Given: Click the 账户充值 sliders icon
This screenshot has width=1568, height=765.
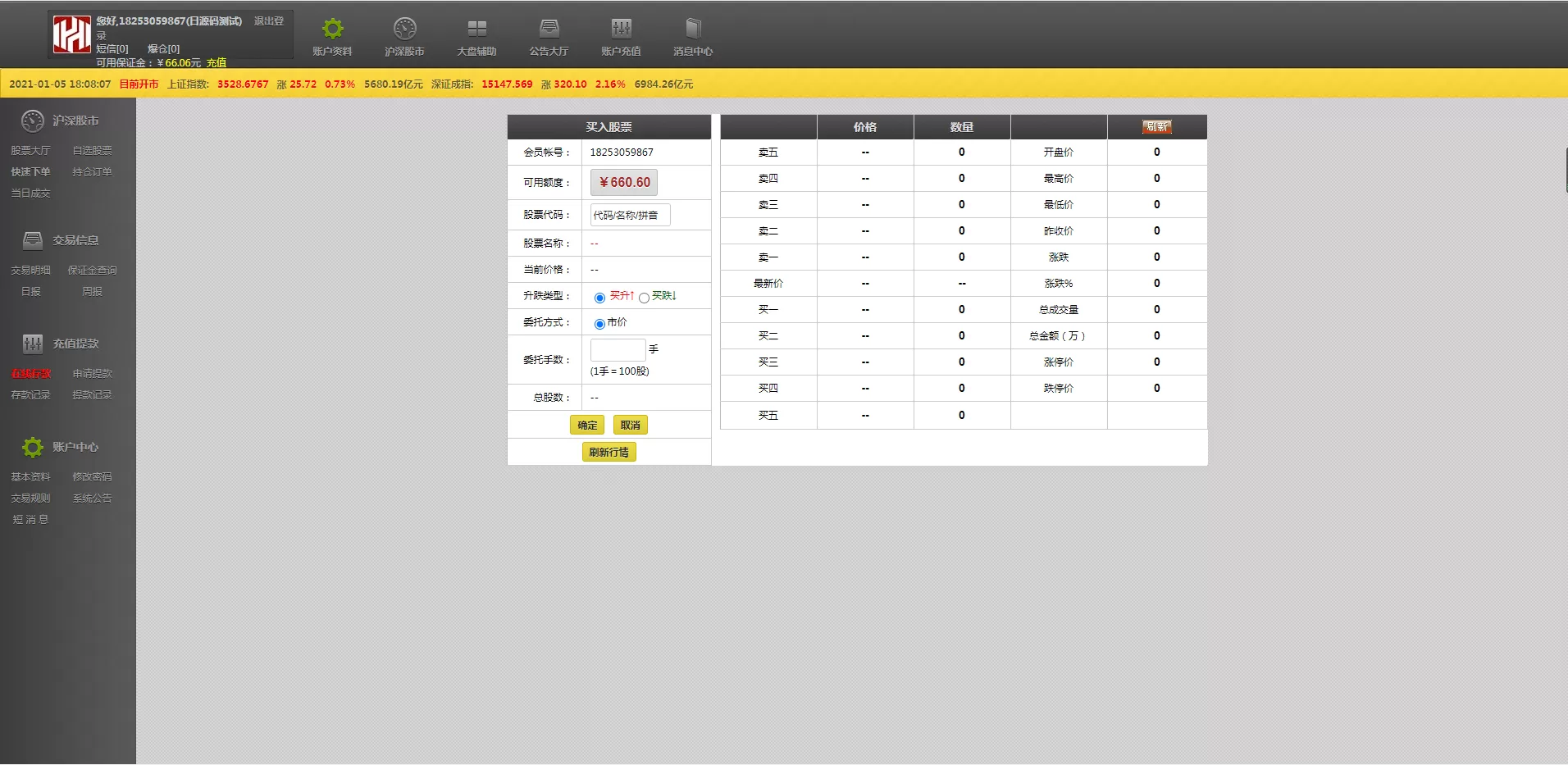Looking at the screenshot, I should tap(621, 30).
